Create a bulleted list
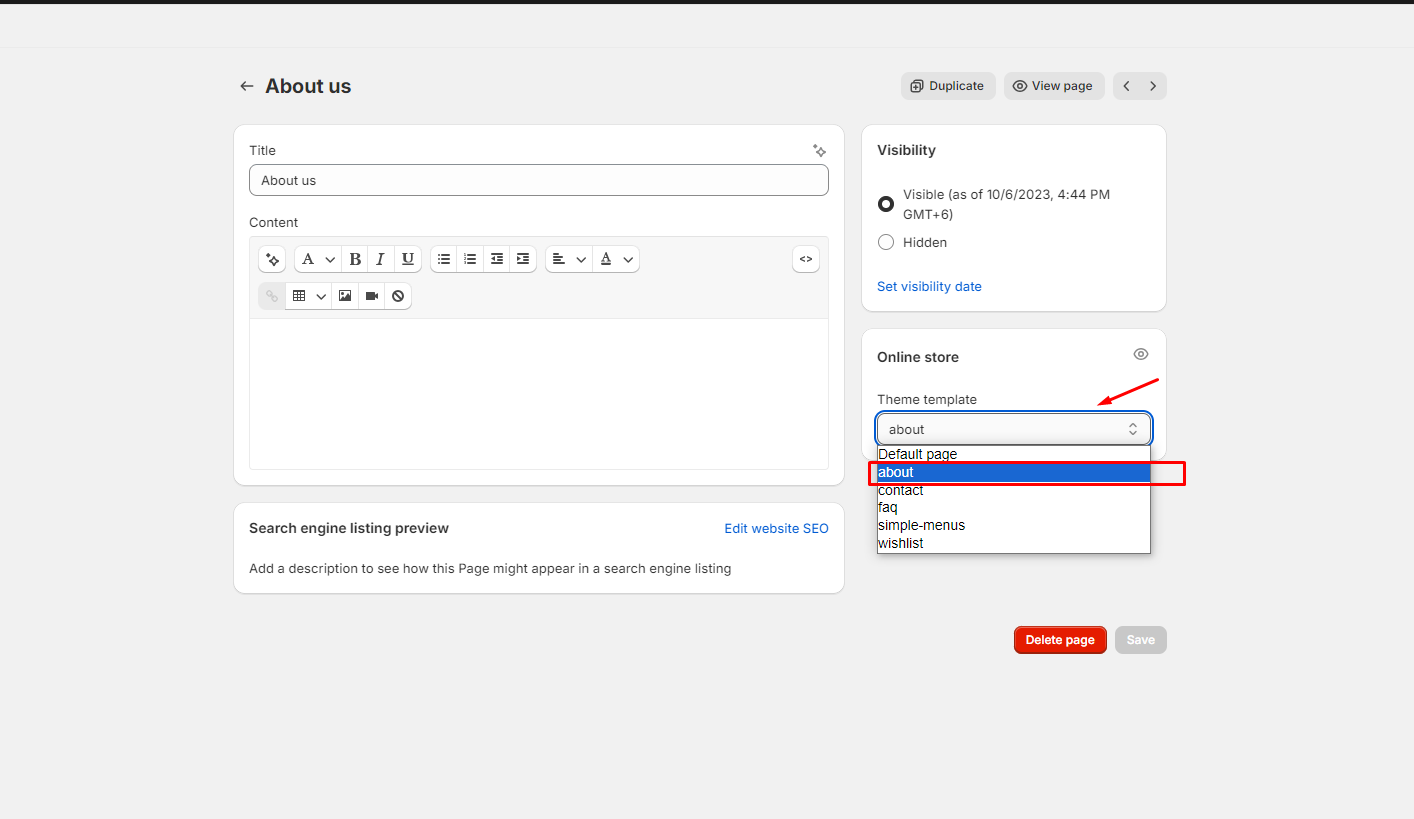The width and height of the screenshot is (1414, 819). coord(444,259)
